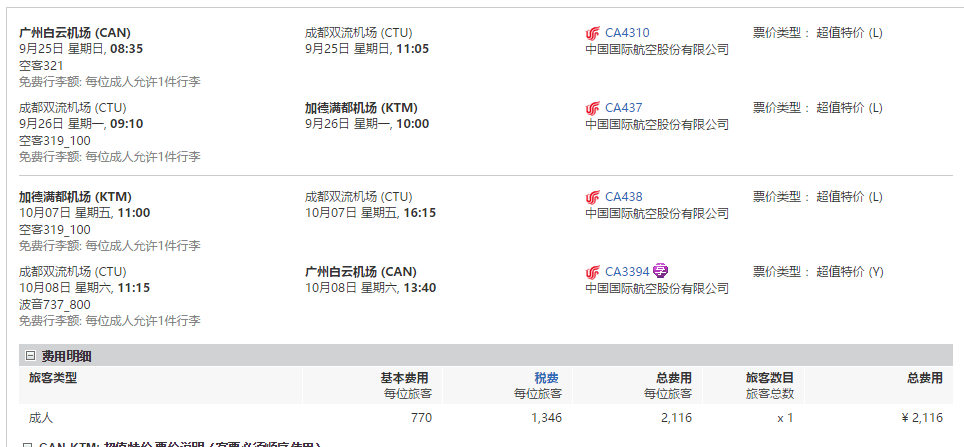Collapse the 费用明细 section via minus box
This screenshot has height=447, width=964.
tap(30, 355)
